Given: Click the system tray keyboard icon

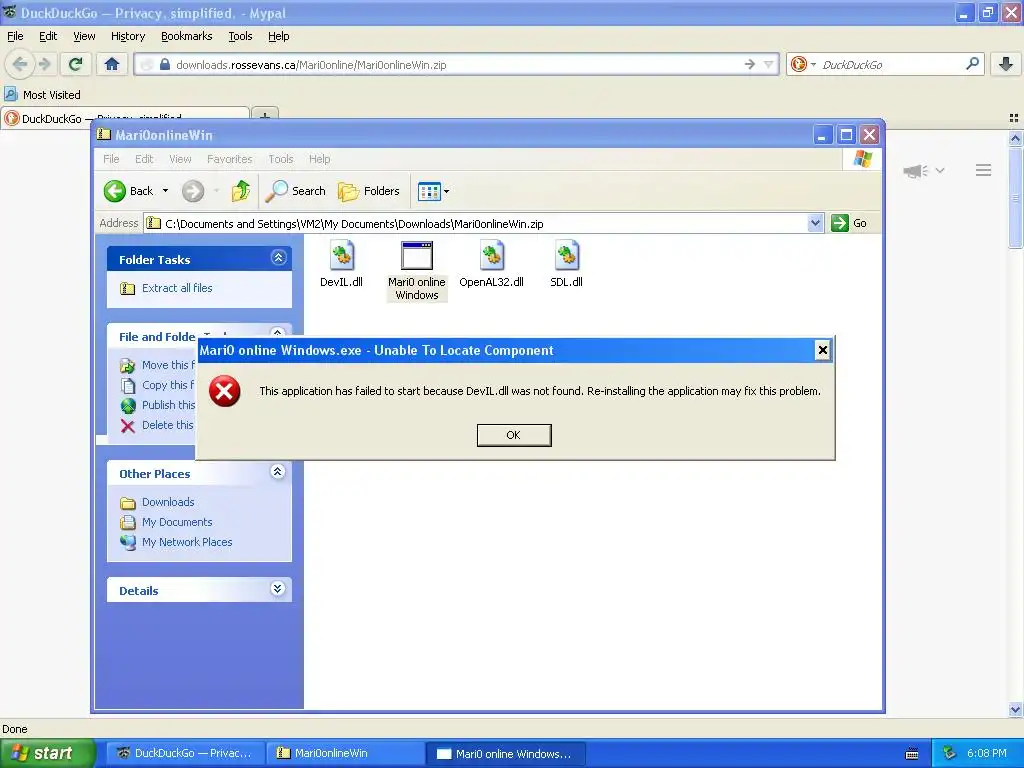Looking at the screenshot, I should pos(912,754).
